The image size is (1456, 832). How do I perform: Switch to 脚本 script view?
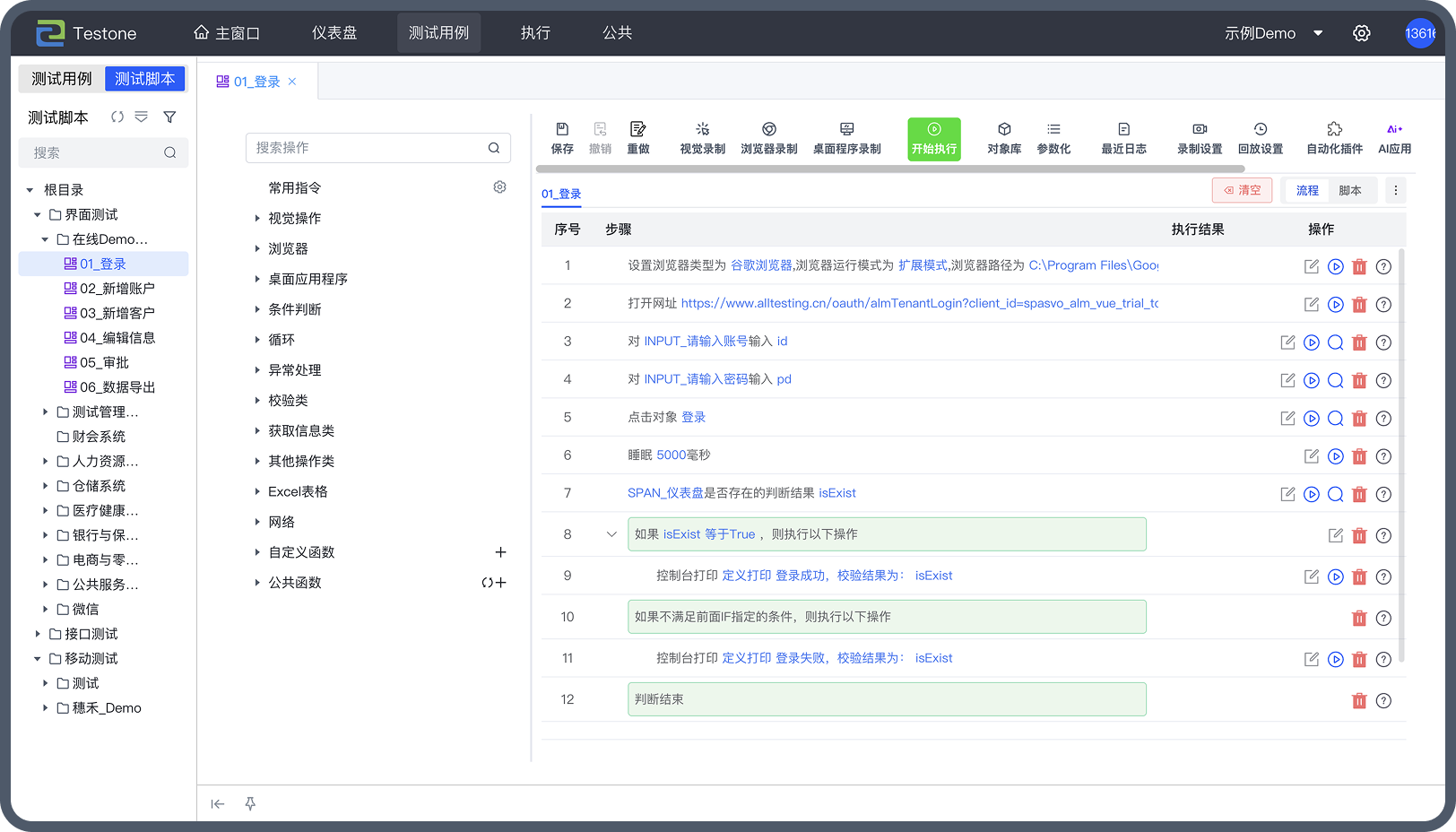point(1349,190)
